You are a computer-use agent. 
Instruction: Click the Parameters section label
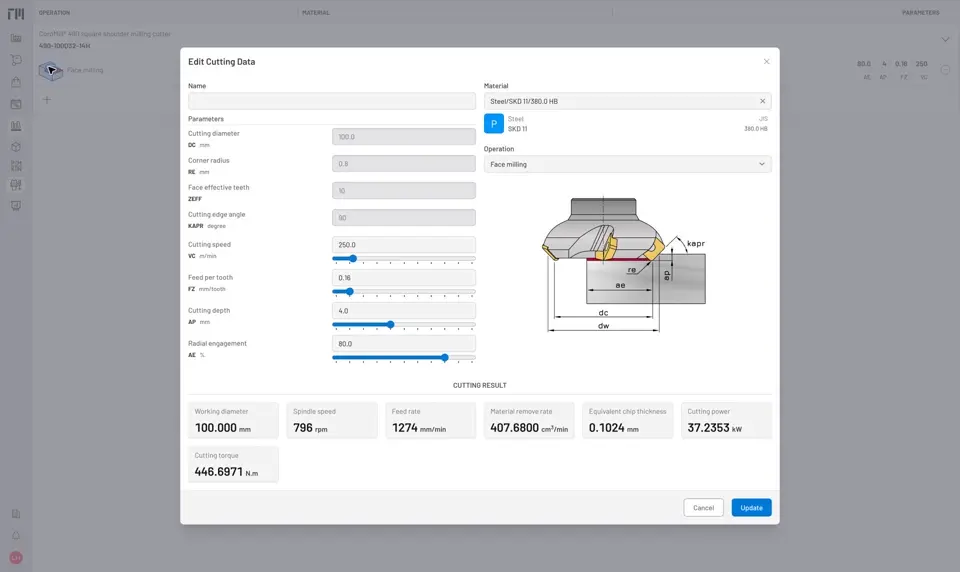pyautogui.click(x=206, y=119)
